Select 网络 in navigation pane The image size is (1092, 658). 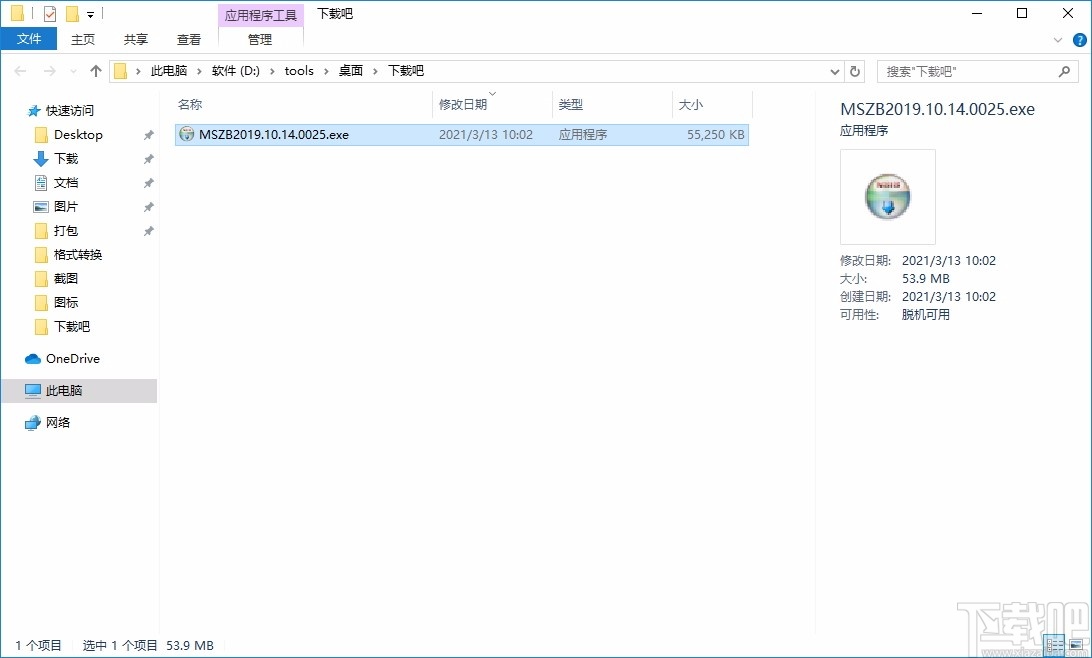tap(58, 423)
